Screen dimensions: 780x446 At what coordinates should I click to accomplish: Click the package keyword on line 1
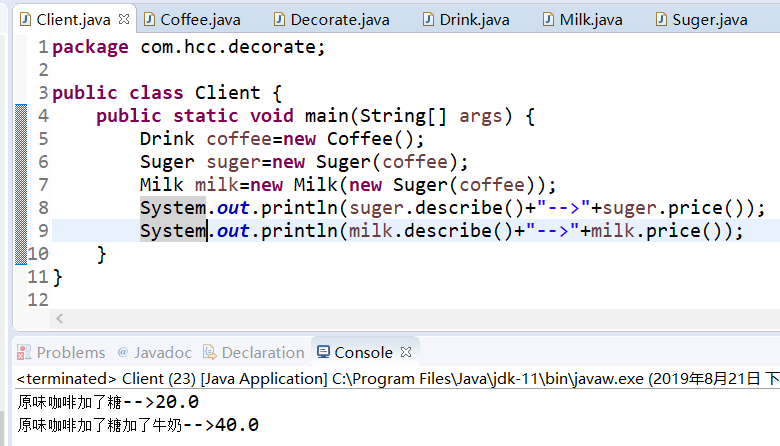point(90,47)
